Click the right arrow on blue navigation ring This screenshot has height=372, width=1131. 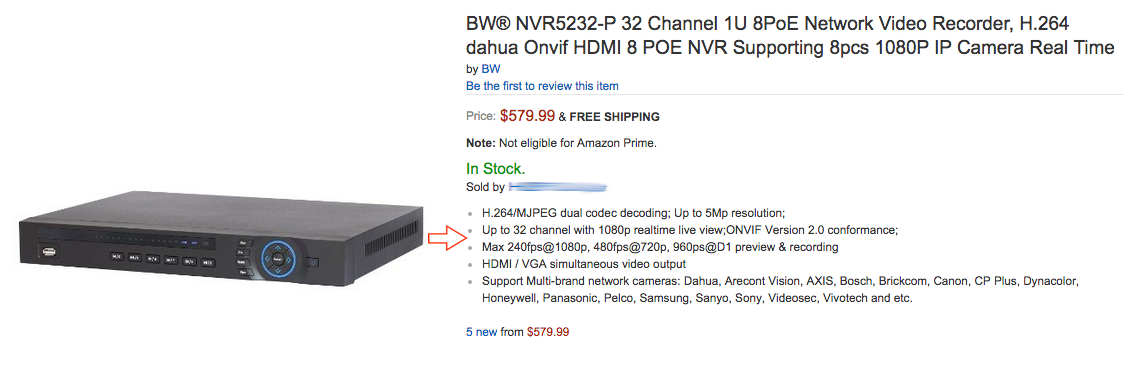pyautogui.click(x=289, y=260)
